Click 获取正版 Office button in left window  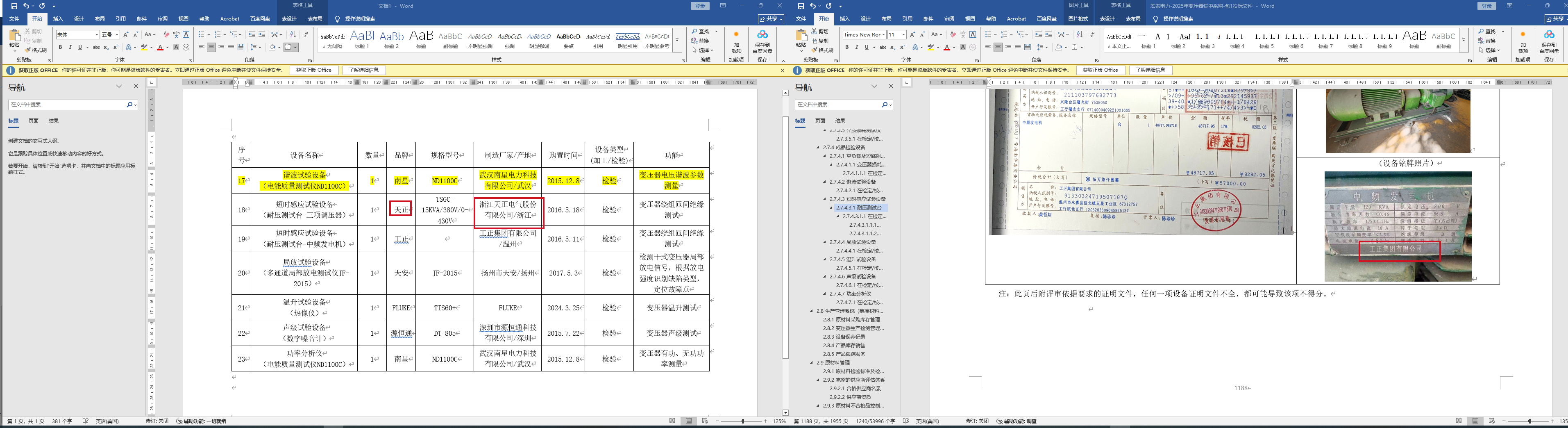click(x=313, y=71)
